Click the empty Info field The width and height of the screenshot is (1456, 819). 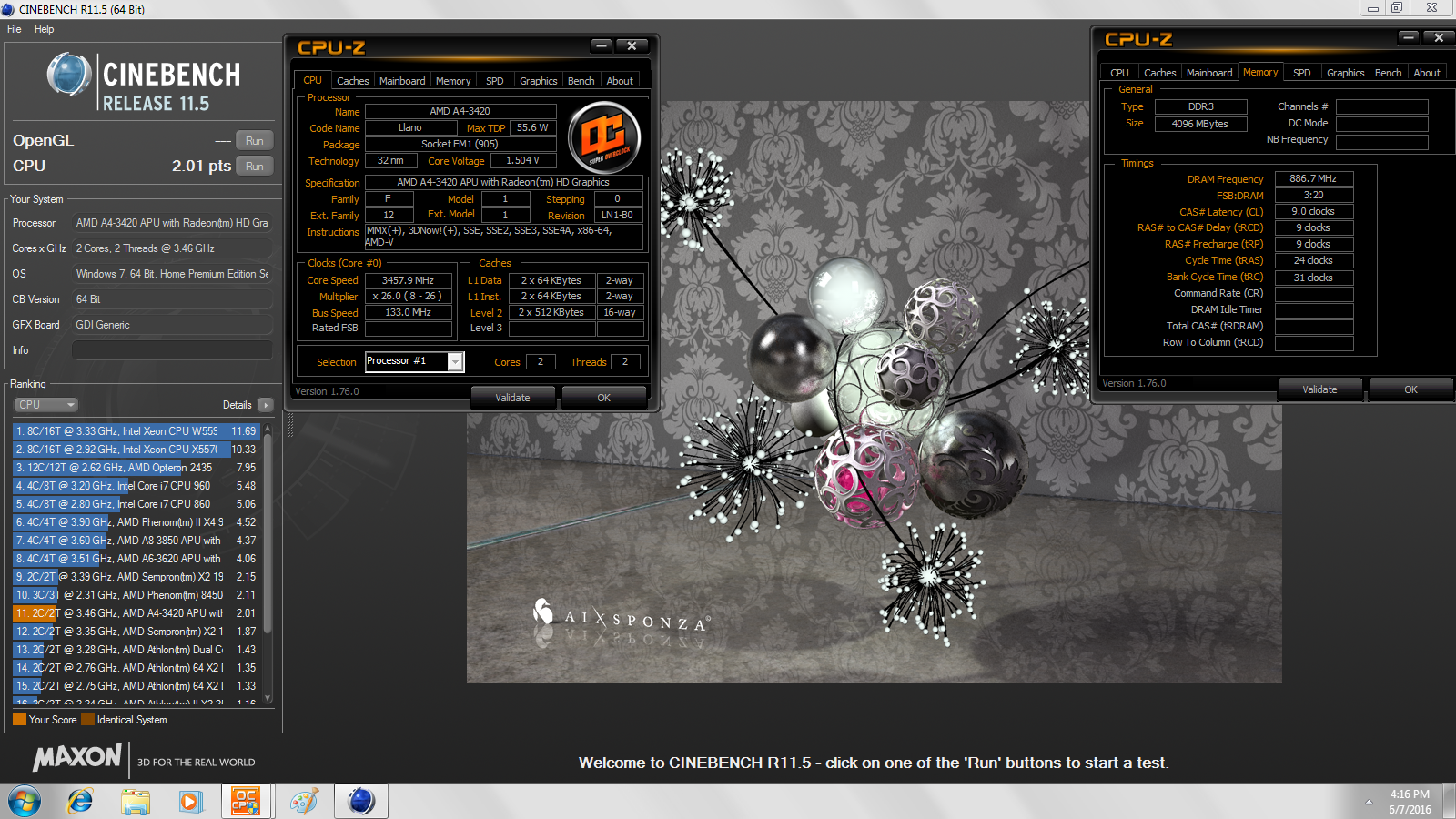click(x=172, y=350)
